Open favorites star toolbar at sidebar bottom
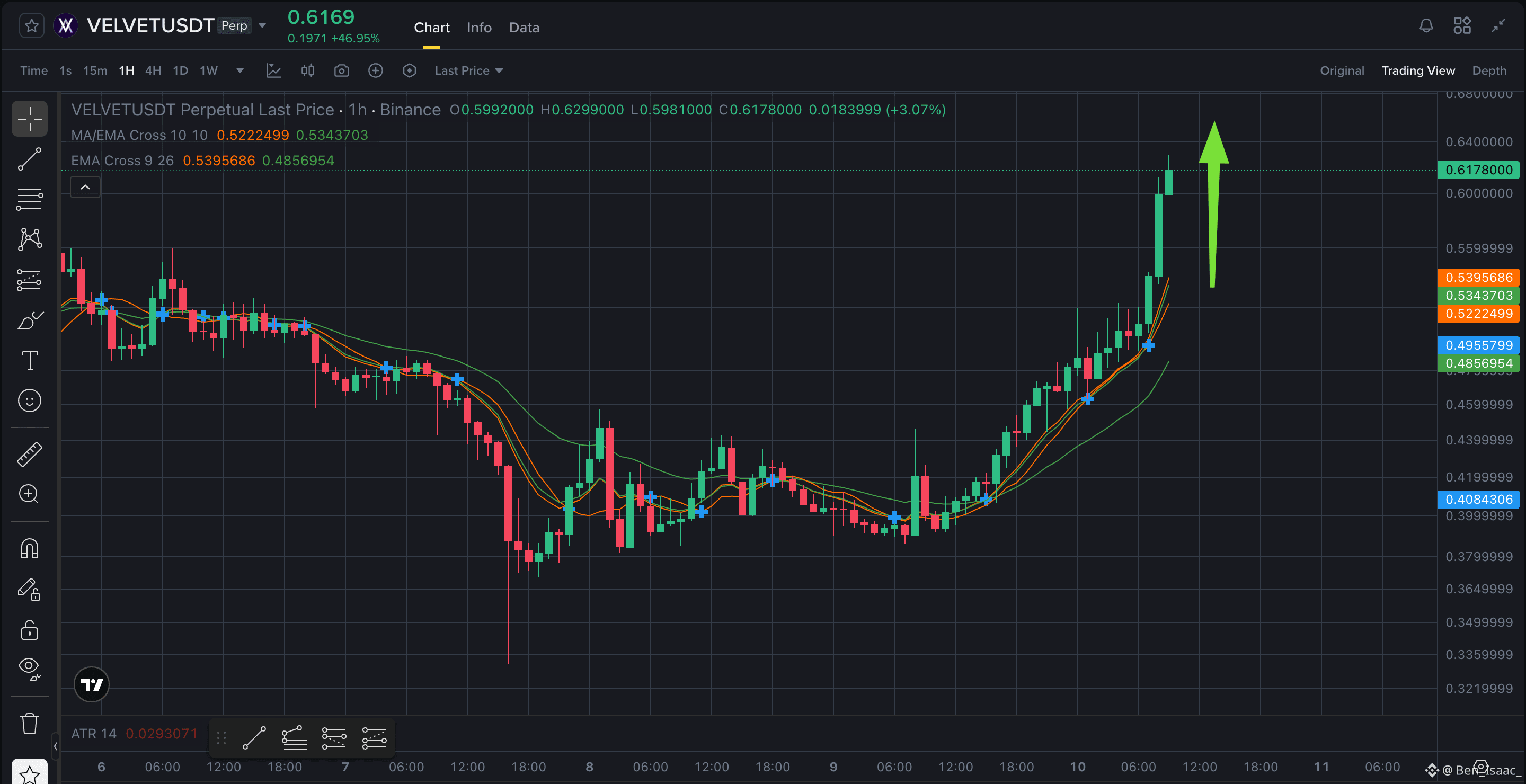1526x784 pixels. [x=30, y=773]
